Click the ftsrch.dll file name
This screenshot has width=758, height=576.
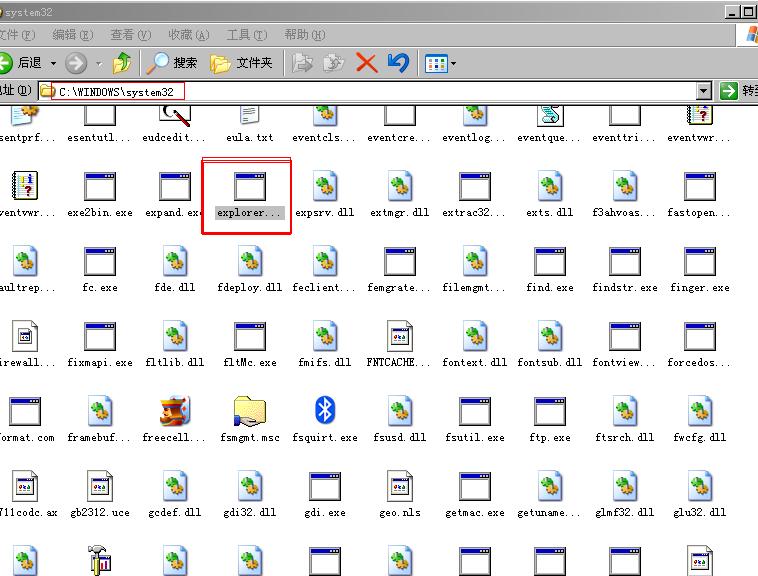pos(625,437)
